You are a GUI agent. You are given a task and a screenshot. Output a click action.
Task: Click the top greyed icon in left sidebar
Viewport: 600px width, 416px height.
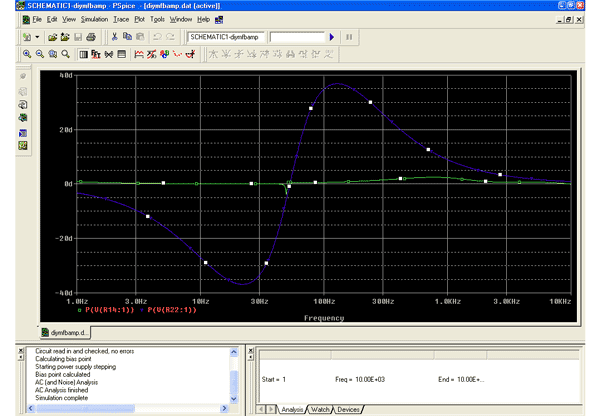pos(23,77)
